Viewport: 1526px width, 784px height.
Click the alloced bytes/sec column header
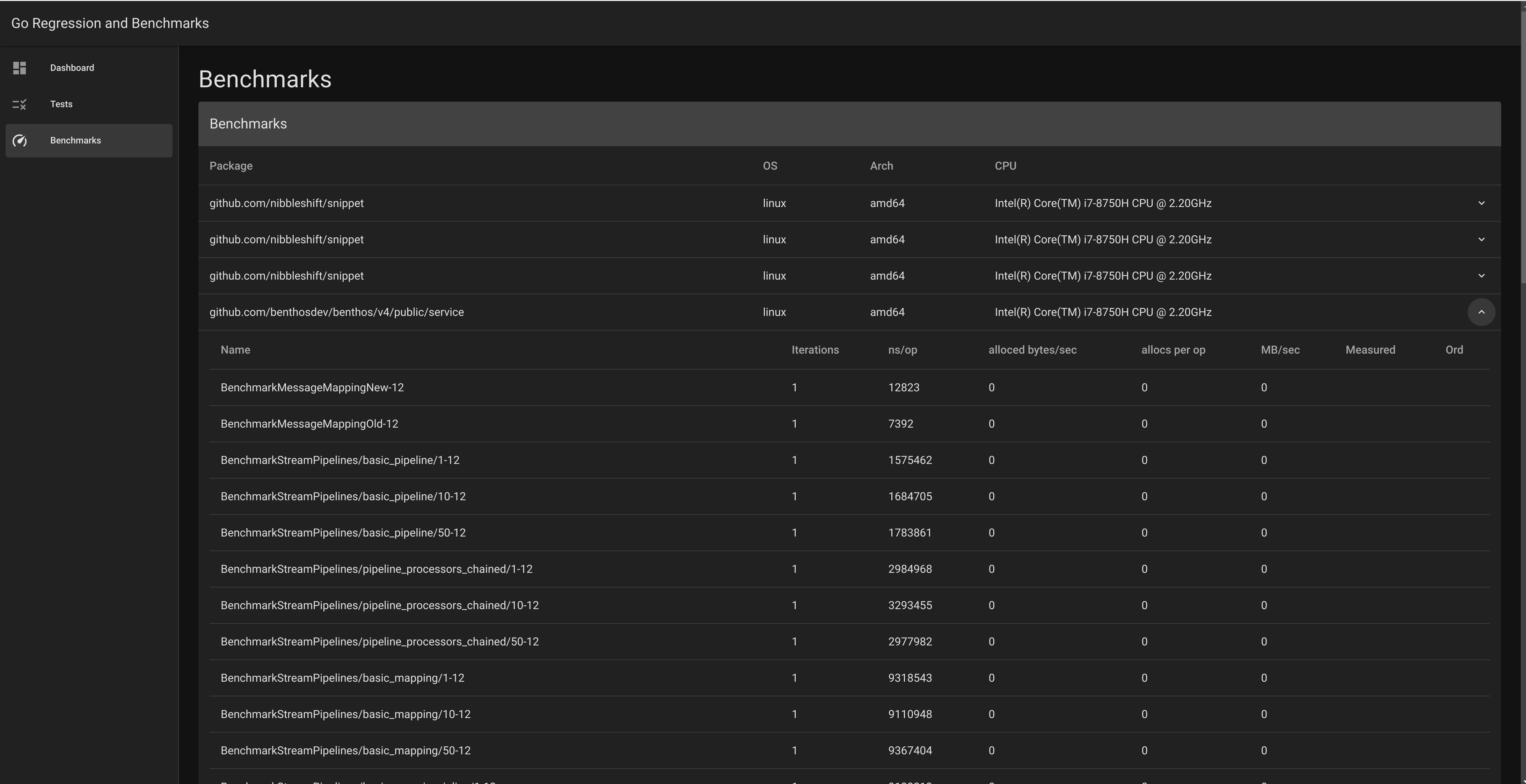pyautogui.click(x=1032, y=350)
